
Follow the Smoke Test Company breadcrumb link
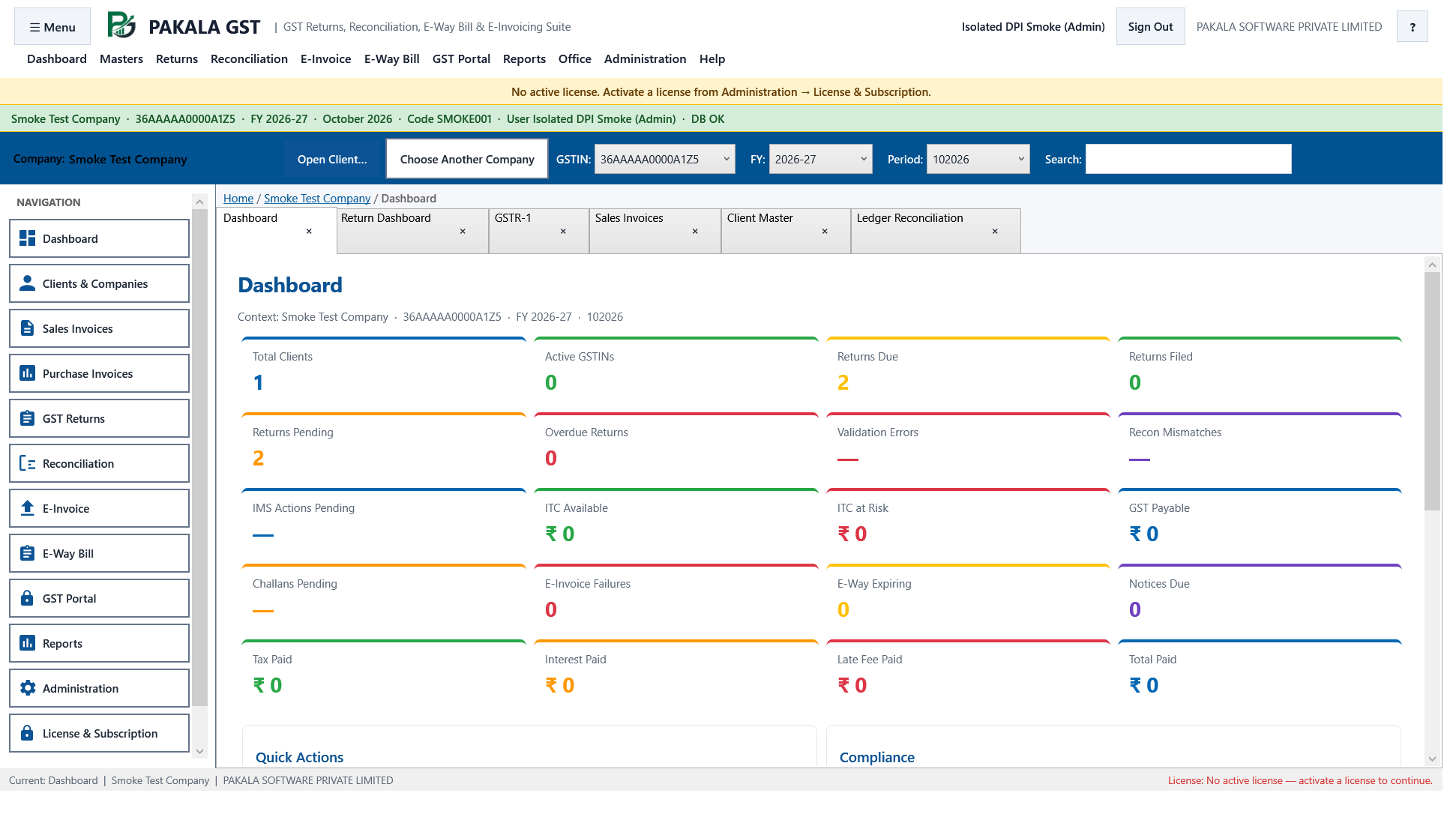[x=317, y=198]
